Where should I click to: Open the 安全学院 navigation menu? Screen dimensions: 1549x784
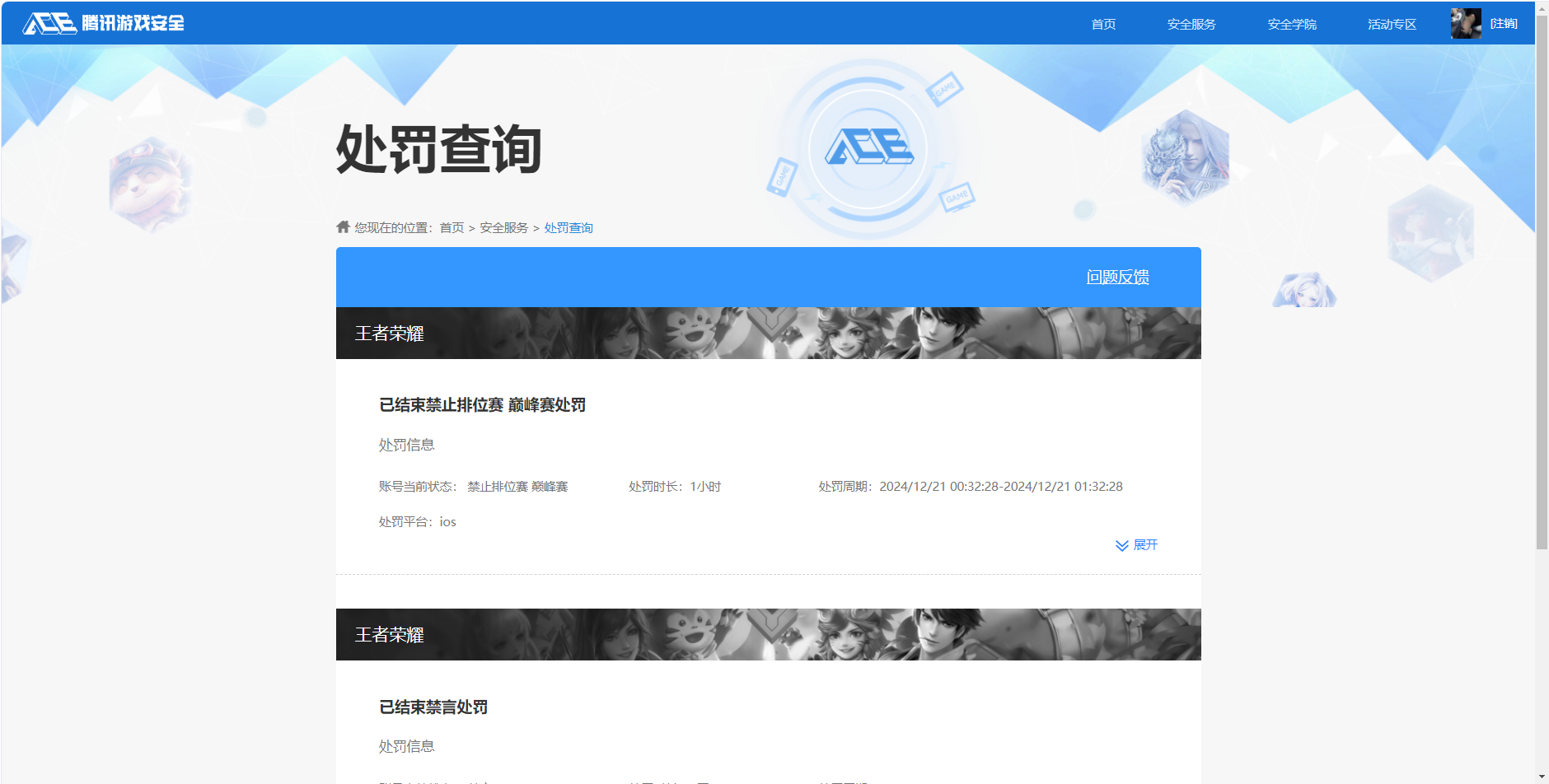coord(1290,23)
